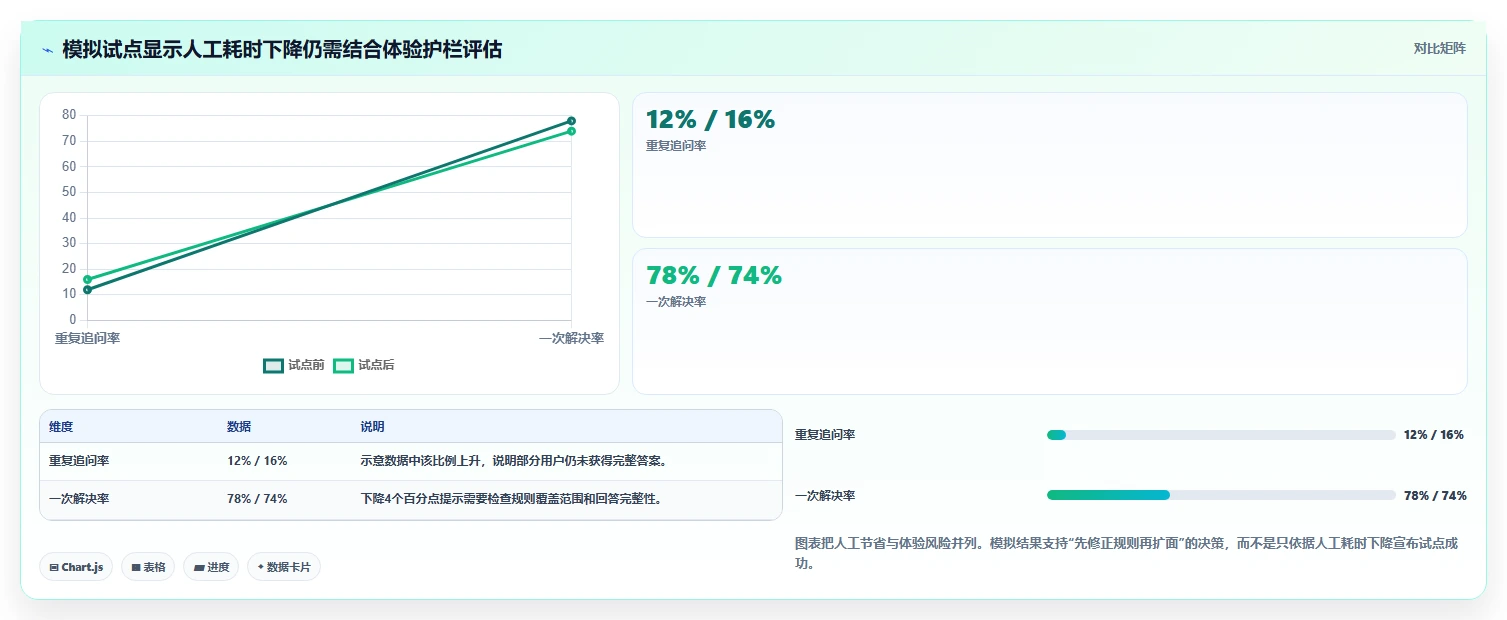Click the 数据卡片 tag chip
Screen dimensions: 1507x620
[x=284, y=567]
